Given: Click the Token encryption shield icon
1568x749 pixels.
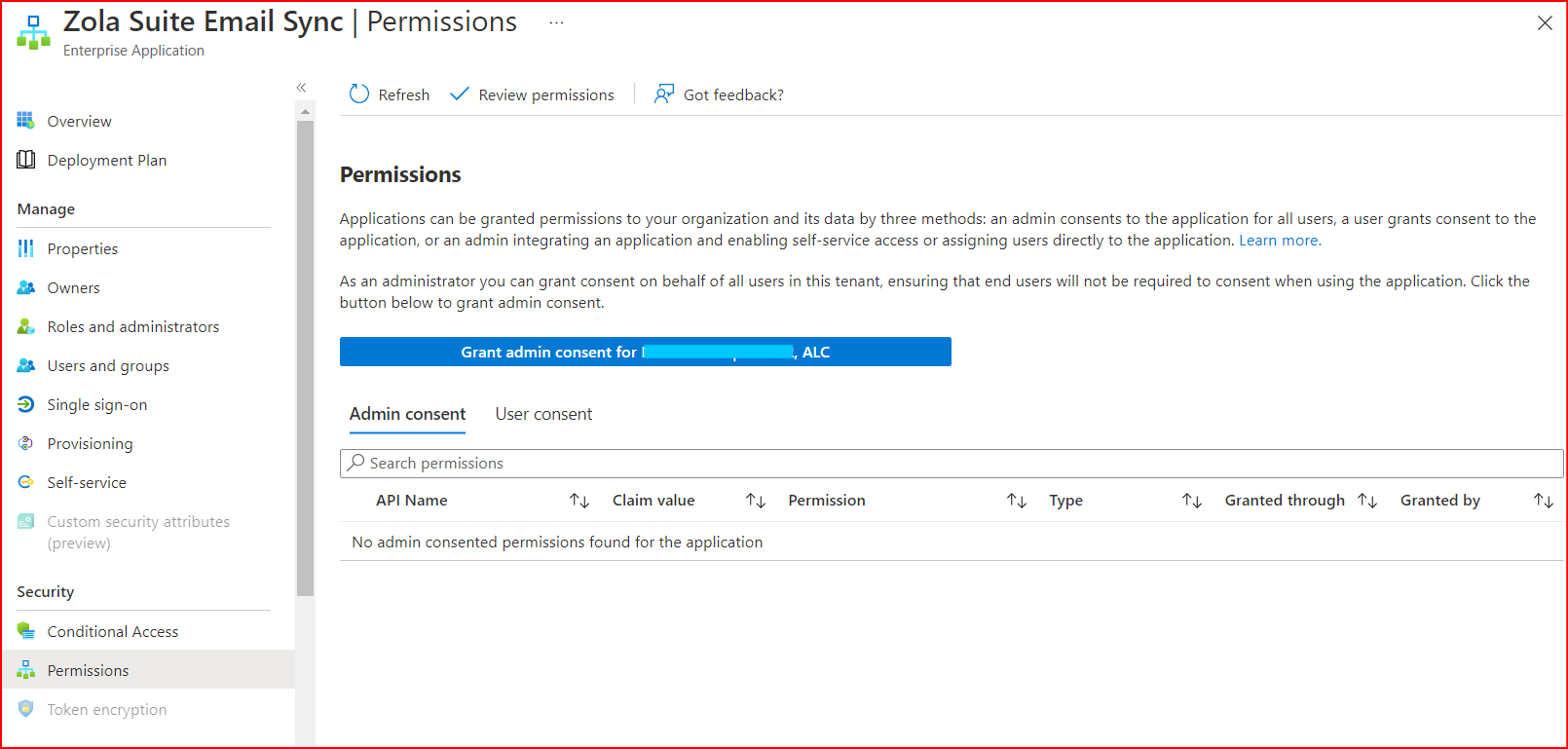Looking at the screenshot, I should 25,709.
